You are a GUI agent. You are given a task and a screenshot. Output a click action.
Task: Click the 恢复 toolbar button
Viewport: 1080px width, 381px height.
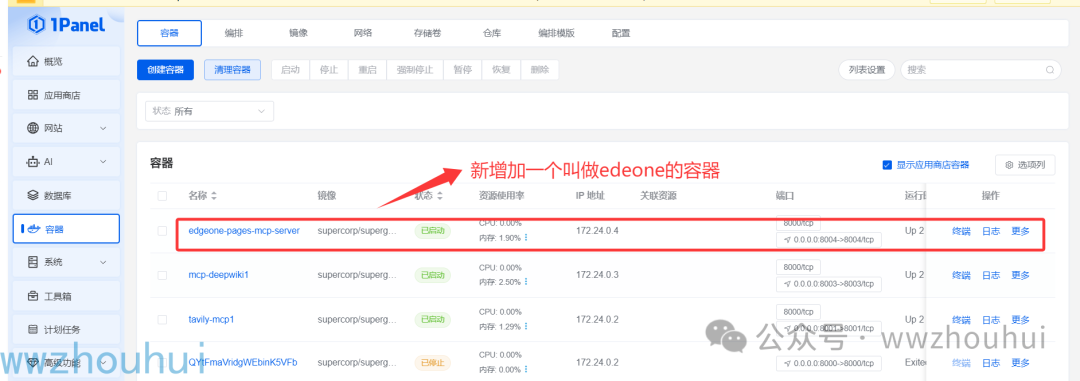[x=501, y=70]
